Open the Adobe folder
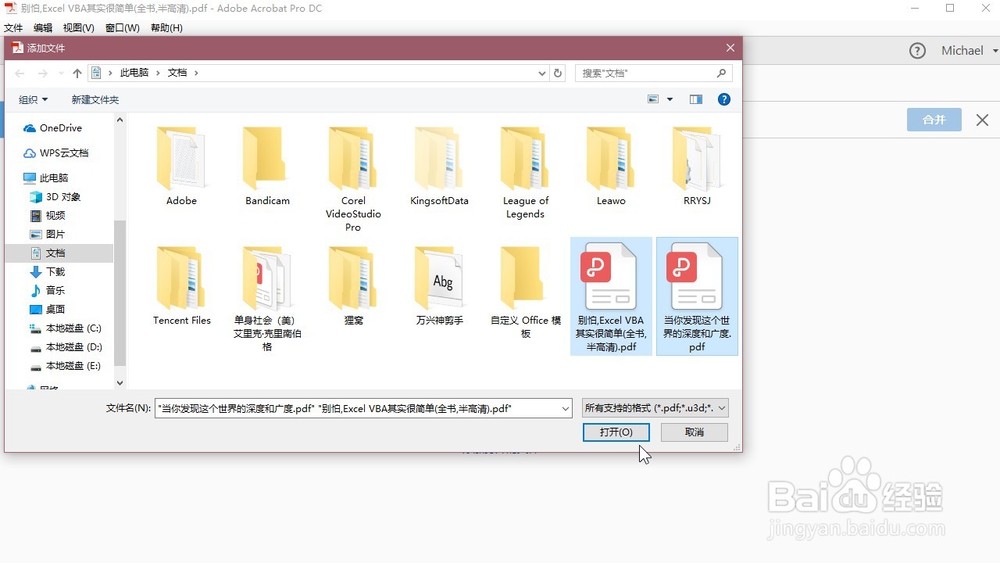Image resolution: width=1000 pixels, height=563 pixels. click(181, 165)
